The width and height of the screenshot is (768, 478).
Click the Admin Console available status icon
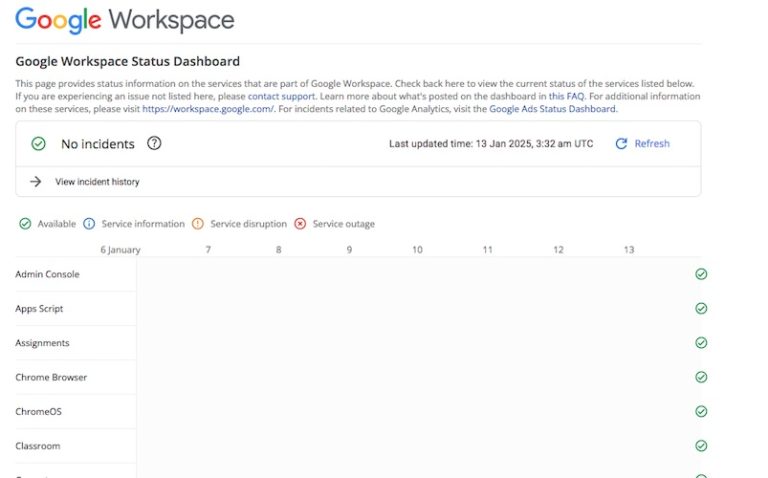[701, 274]
